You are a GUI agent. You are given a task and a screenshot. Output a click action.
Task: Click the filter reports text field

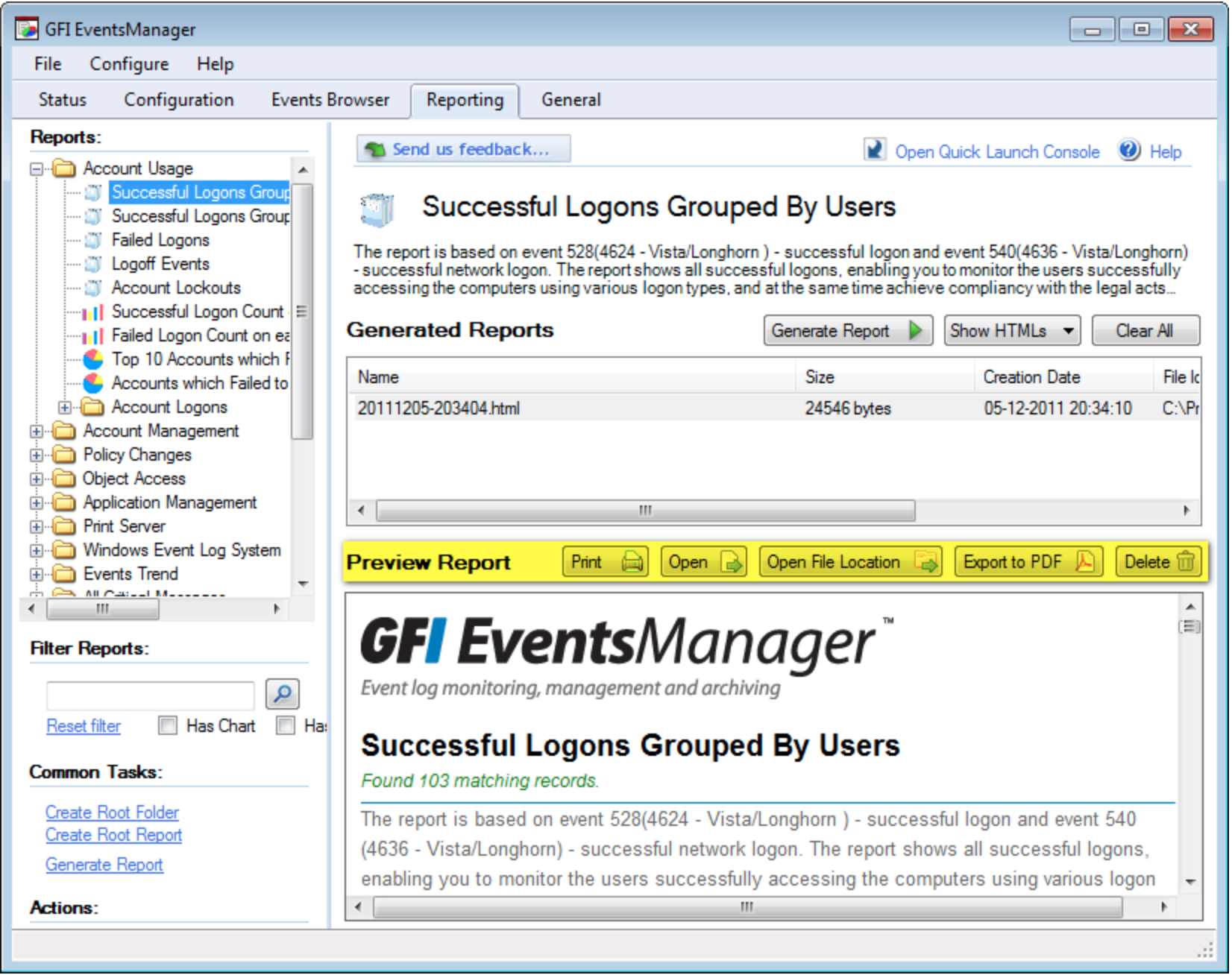click(150, 696)
